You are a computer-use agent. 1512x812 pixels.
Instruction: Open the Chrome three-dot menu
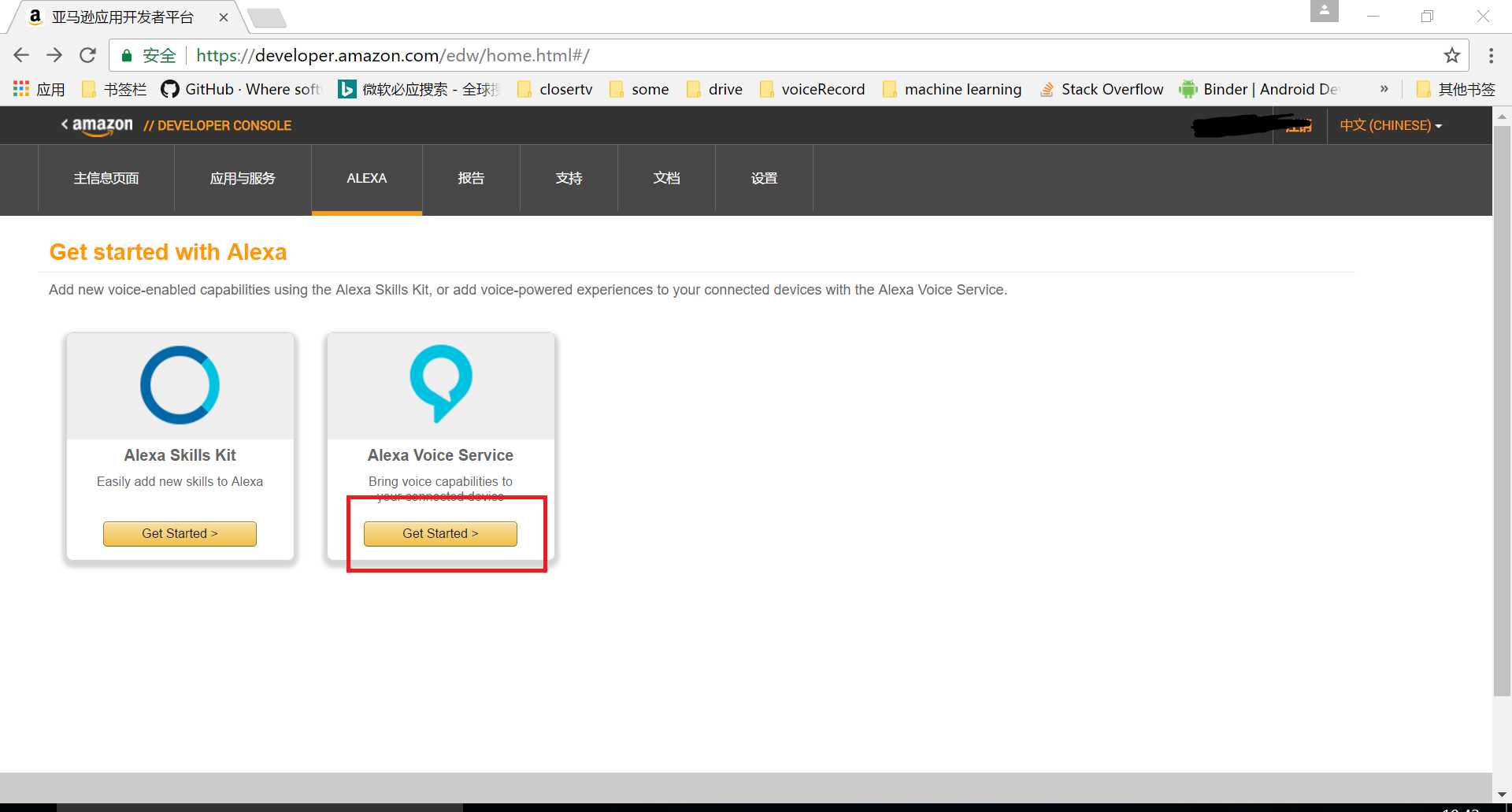pos(1491,55)
